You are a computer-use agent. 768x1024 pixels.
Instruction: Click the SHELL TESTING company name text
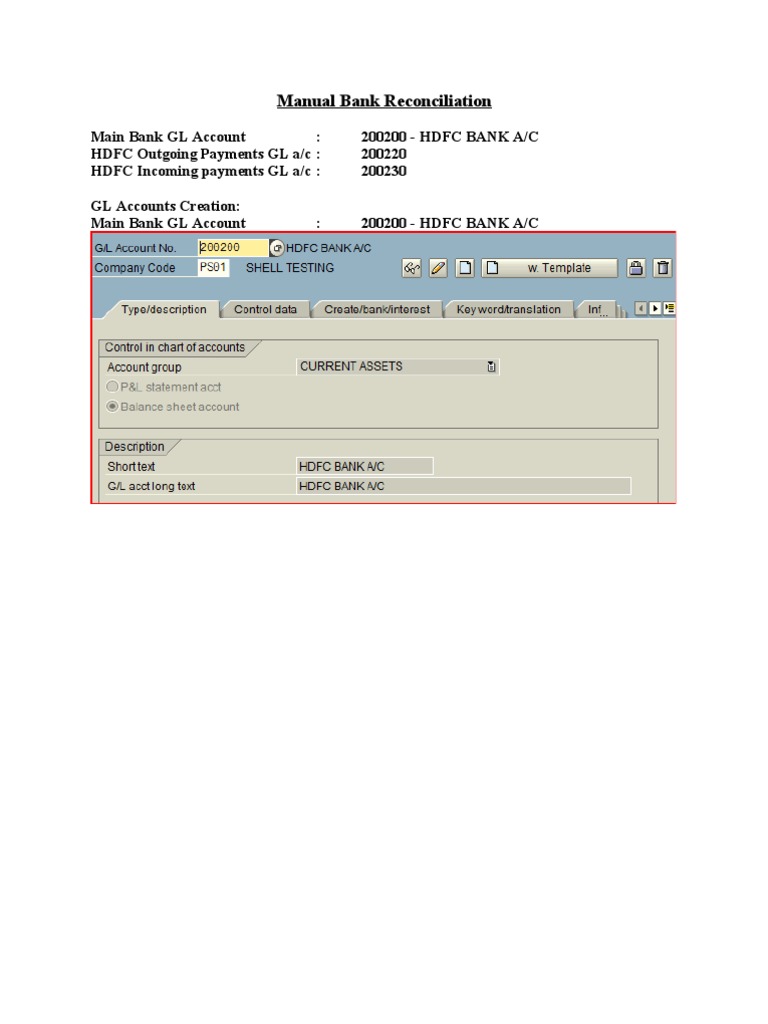290,268
